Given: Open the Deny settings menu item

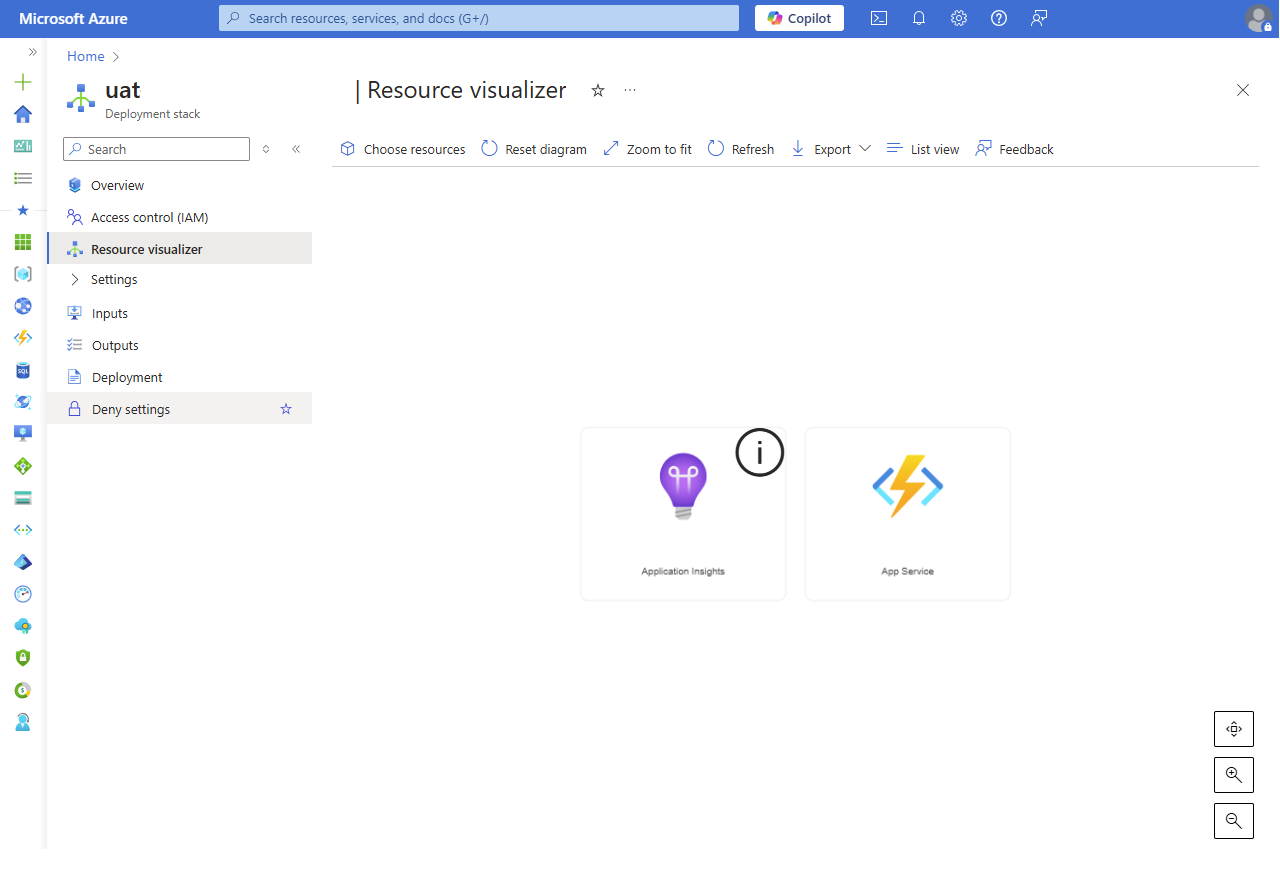Looking at the screenshot, I should pos(180,409).
